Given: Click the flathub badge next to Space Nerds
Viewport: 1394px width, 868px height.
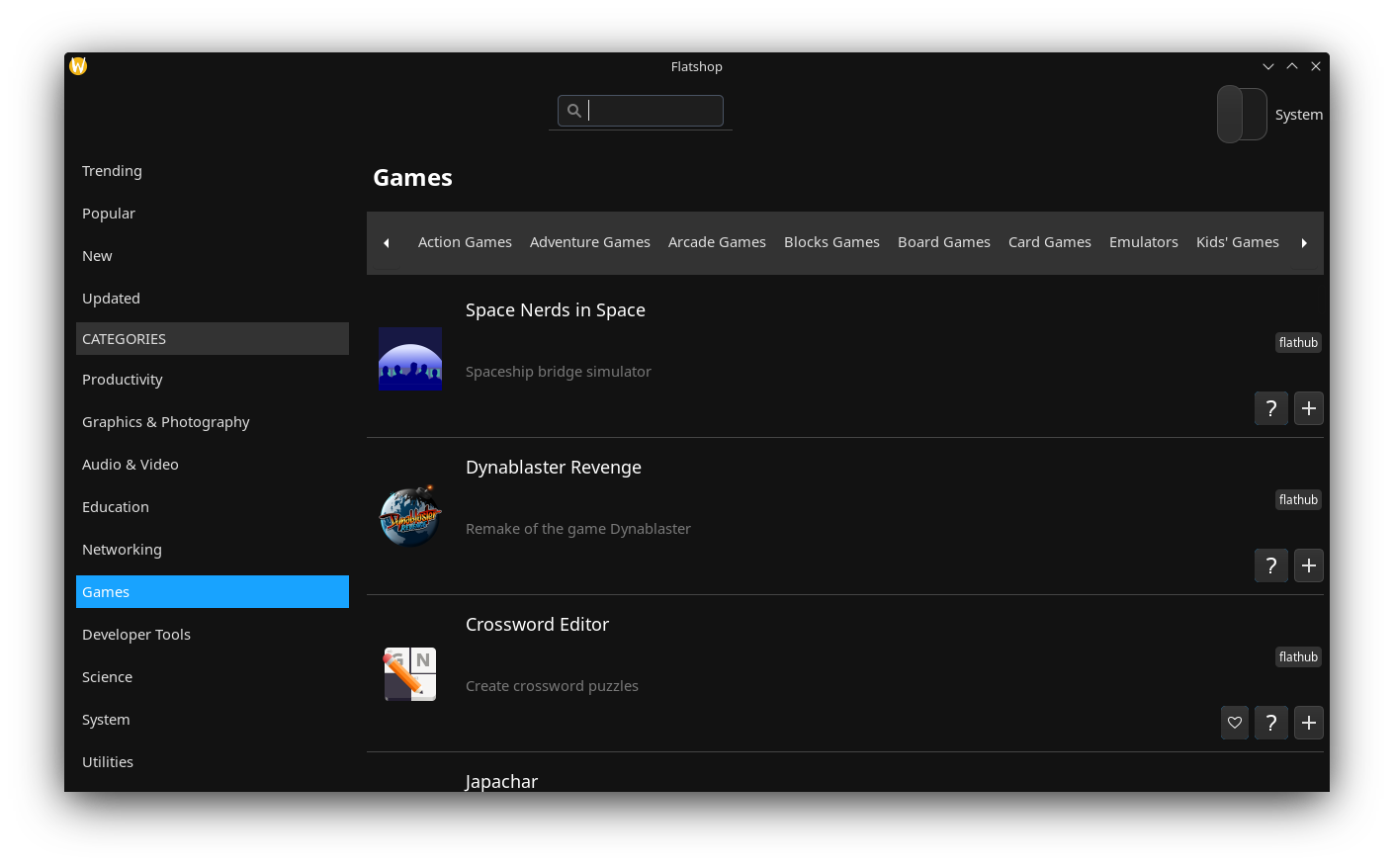Looking at the screenshot, I should coord(1298,342).
